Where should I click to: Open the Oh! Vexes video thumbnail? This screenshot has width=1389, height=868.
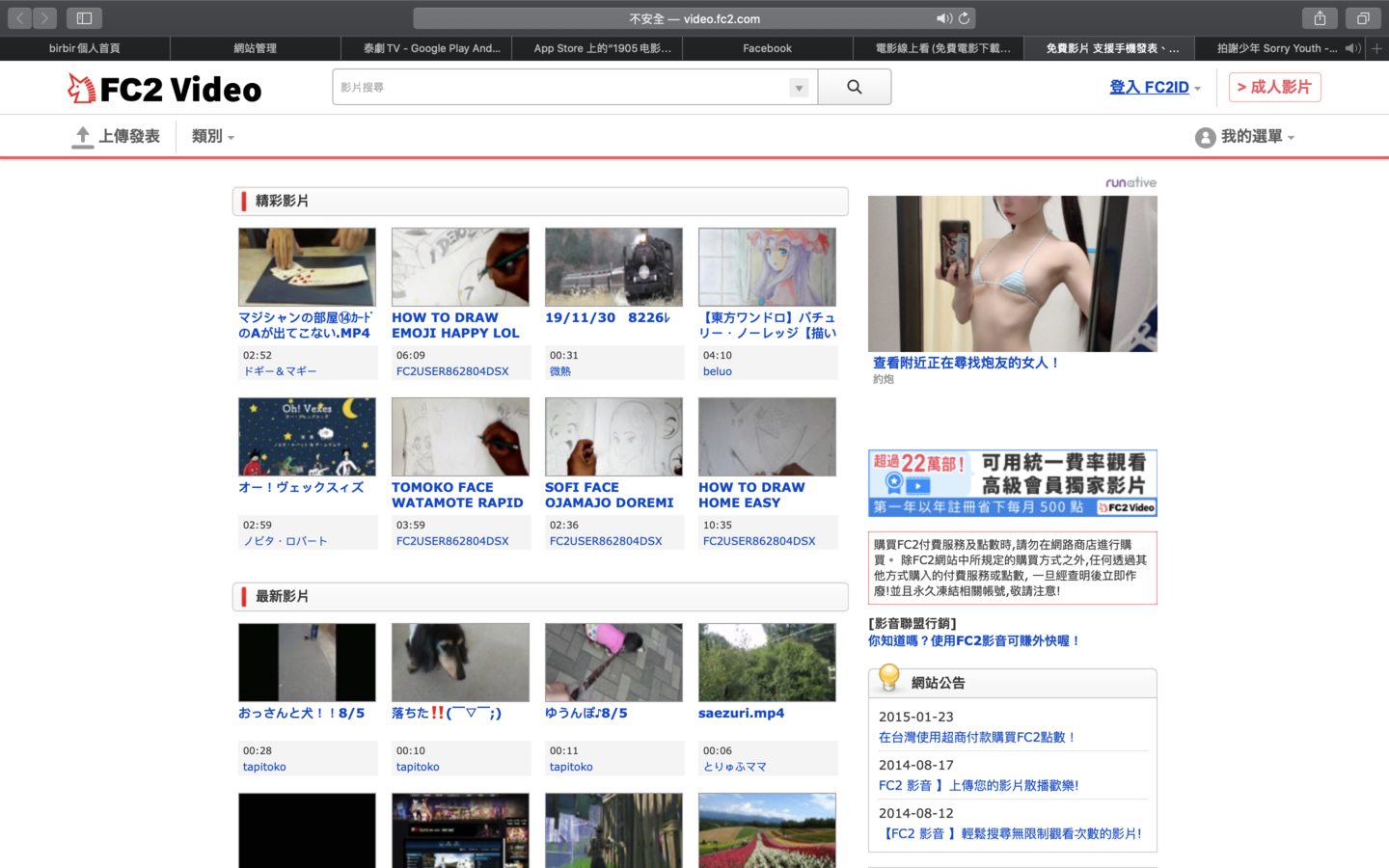coord(307,437)
